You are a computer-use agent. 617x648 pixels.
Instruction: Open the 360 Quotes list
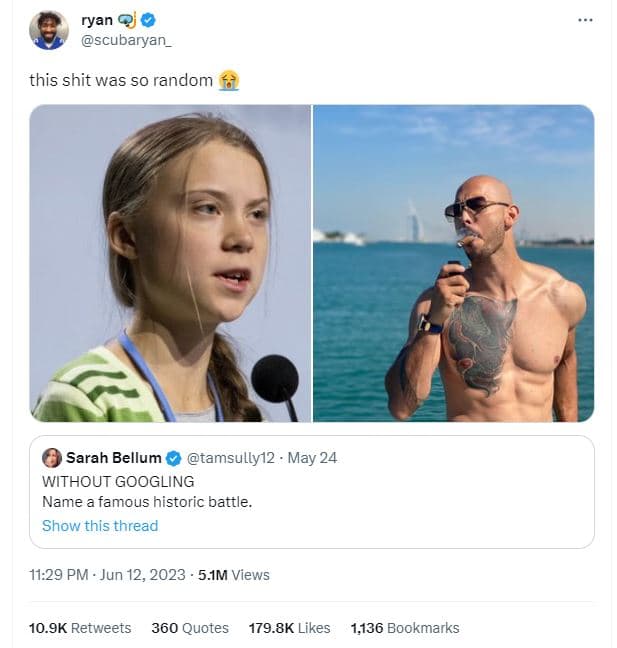coord(190,628)
